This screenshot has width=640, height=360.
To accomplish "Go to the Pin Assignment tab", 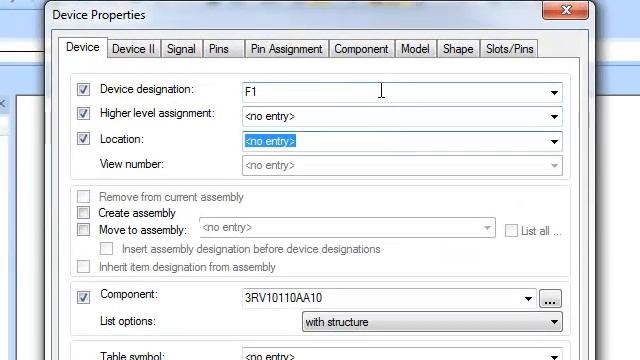I will tap(287, 49).
